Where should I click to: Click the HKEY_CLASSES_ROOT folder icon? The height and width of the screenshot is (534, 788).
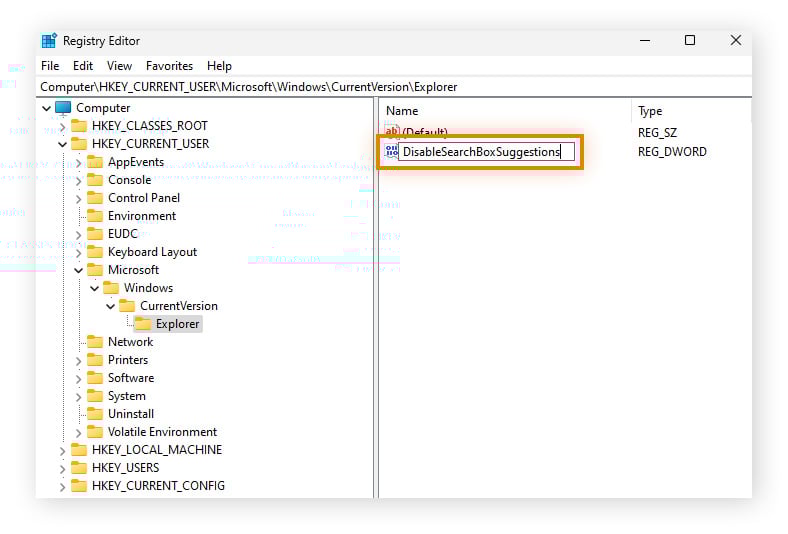click(79, 125)
